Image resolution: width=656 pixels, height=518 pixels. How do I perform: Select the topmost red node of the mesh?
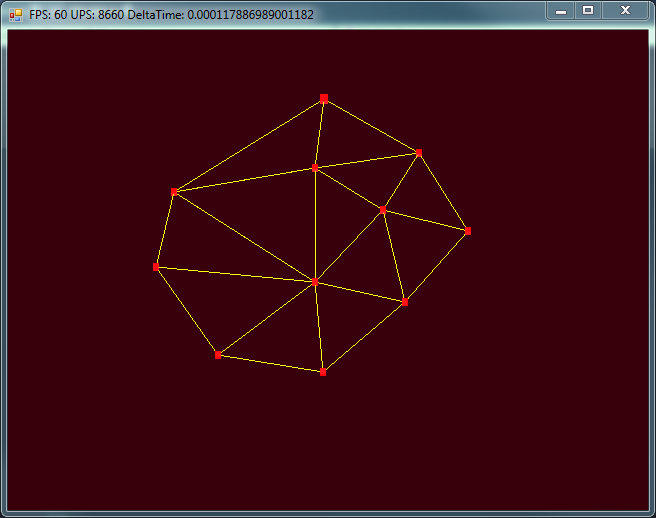[x=324, y=98]
